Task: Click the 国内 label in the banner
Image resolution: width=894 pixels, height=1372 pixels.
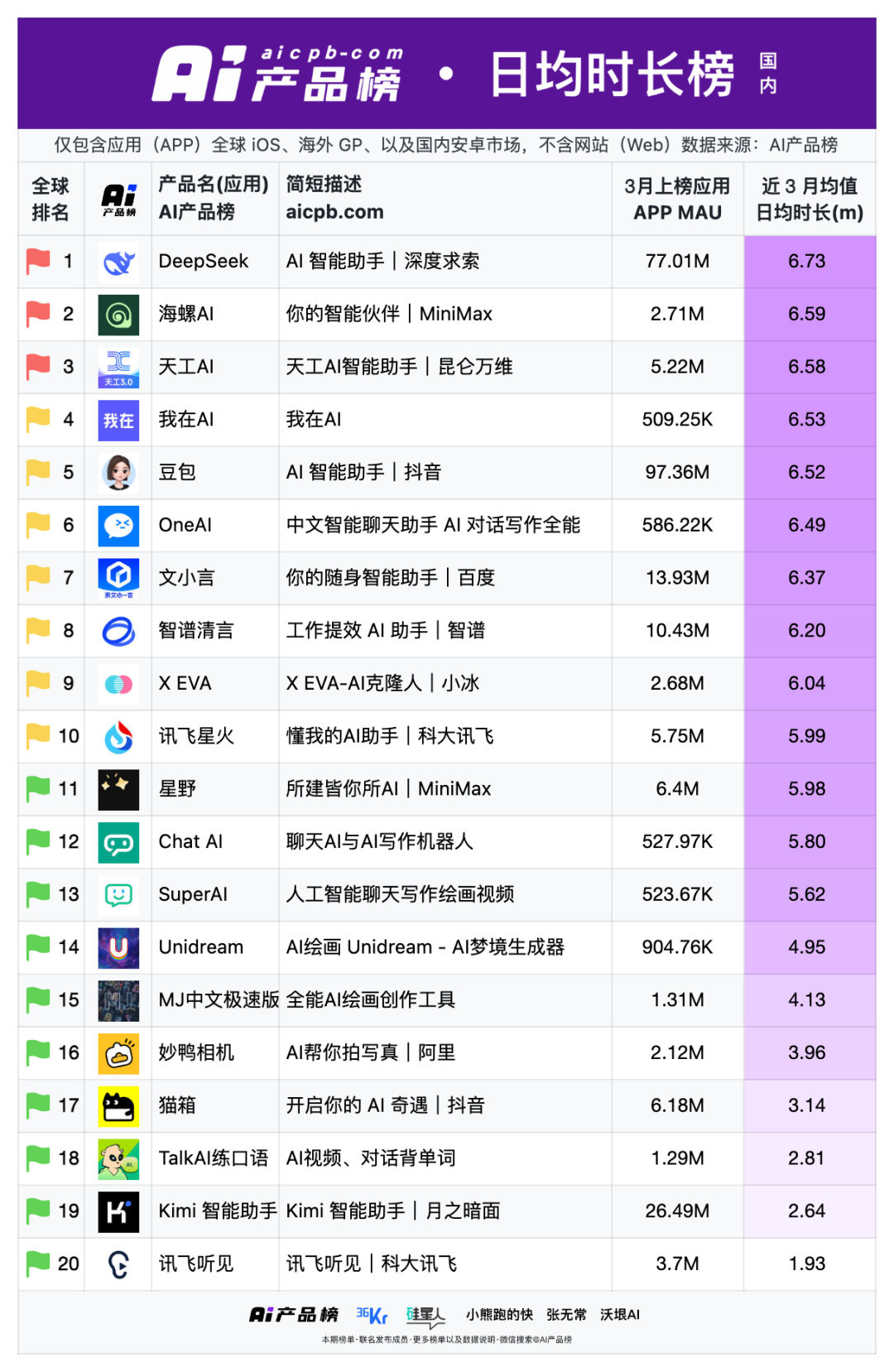Action: [x=768, y=74]
